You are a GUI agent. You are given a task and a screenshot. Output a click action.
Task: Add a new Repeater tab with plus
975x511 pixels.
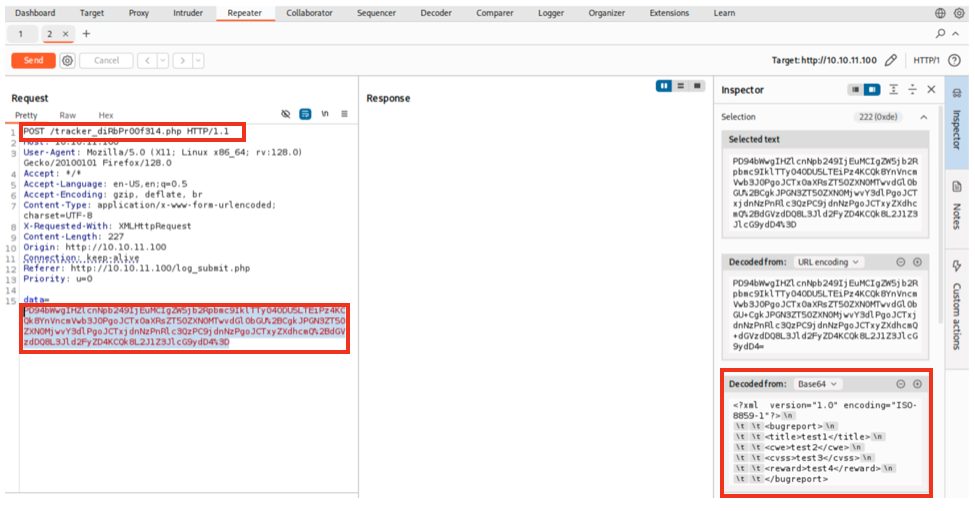[x=86, y=34]
